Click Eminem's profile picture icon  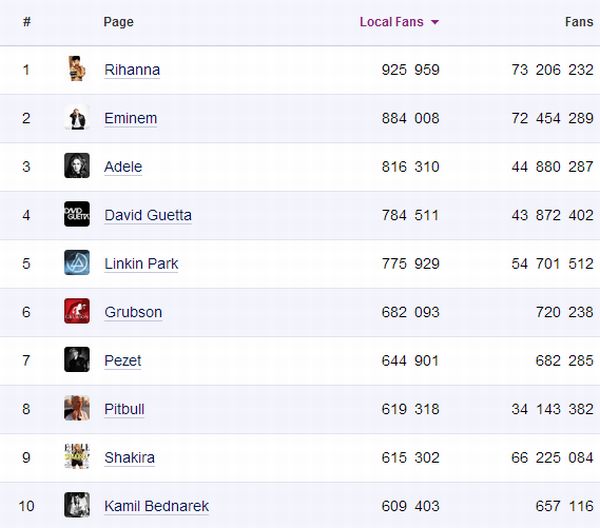pos(77,118)
